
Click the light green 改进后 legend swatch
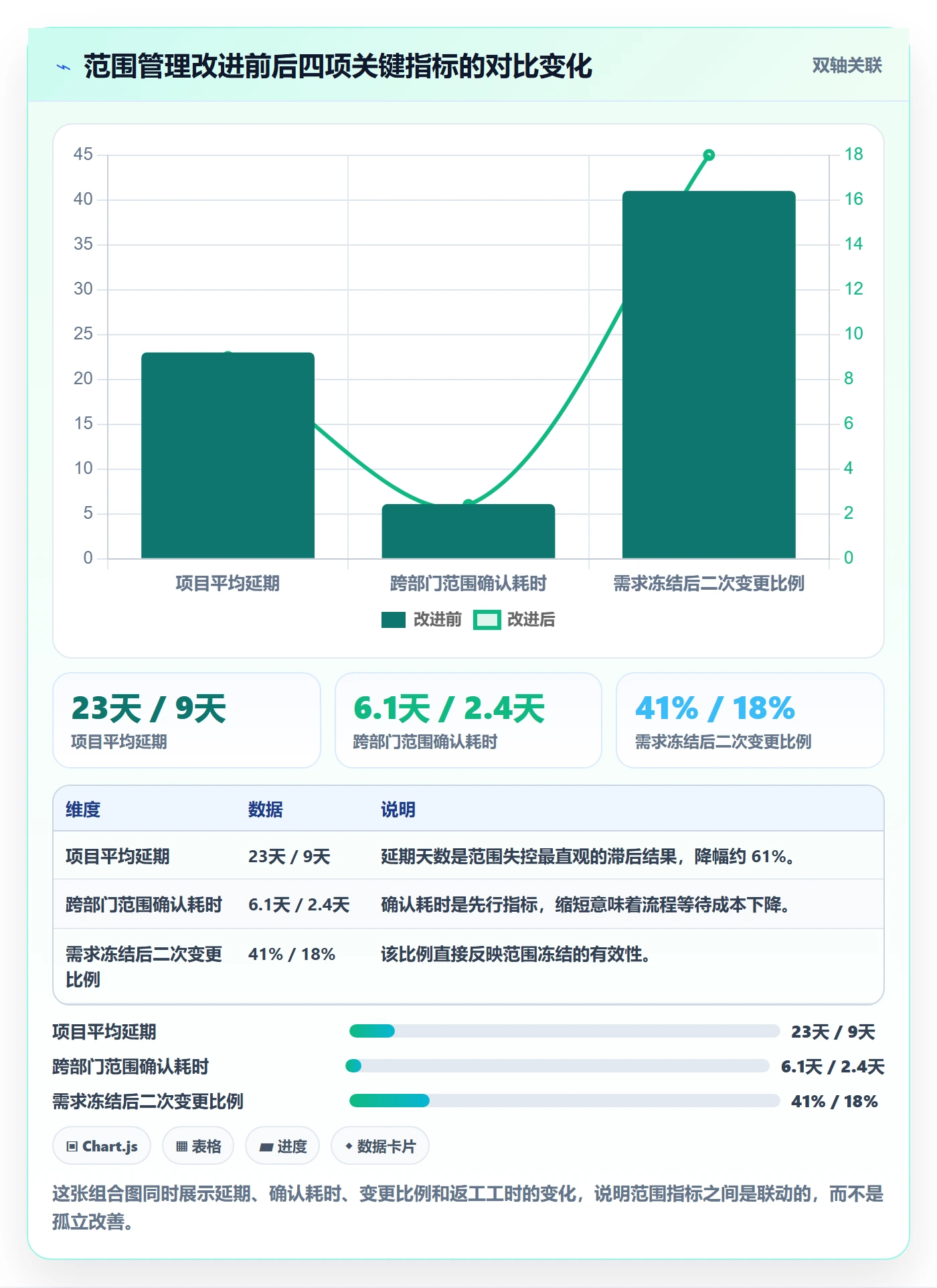click(x=487, y=620)
